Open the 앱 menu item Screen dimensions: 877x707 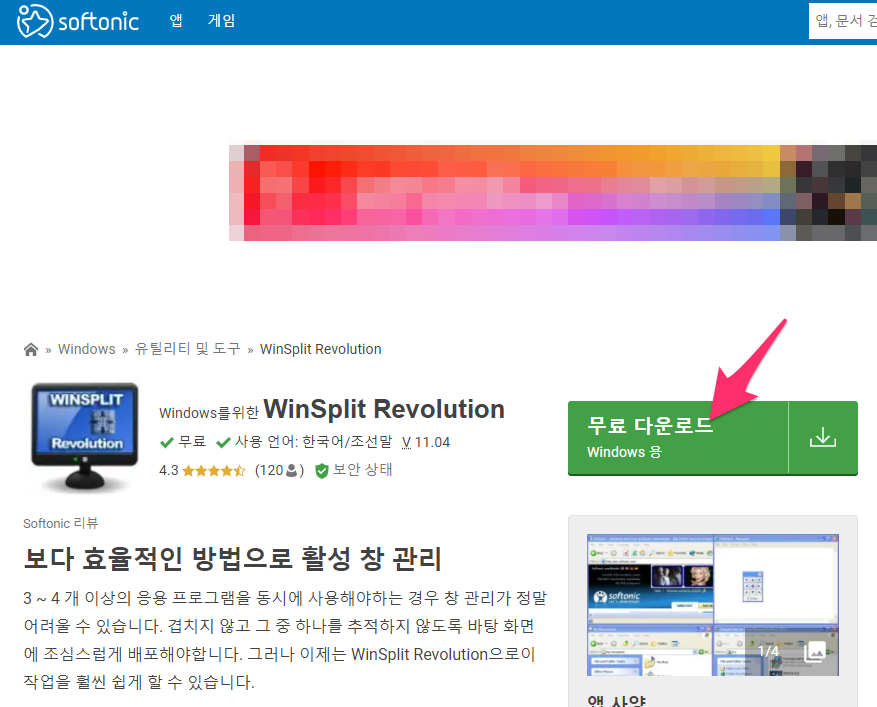point(176,21)
